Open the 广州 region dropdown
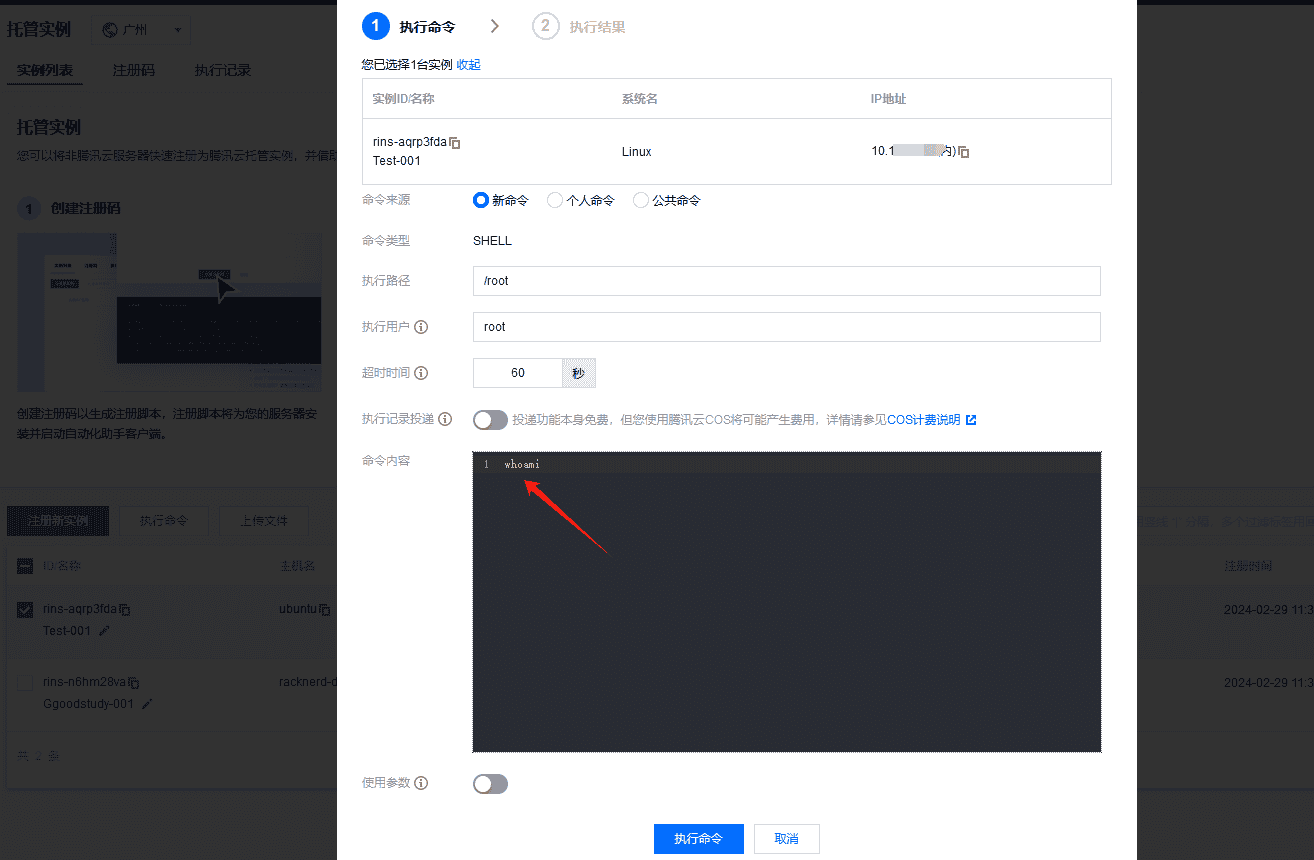Viewport: 1314px width, 860px height. click(x=140, y=28)
